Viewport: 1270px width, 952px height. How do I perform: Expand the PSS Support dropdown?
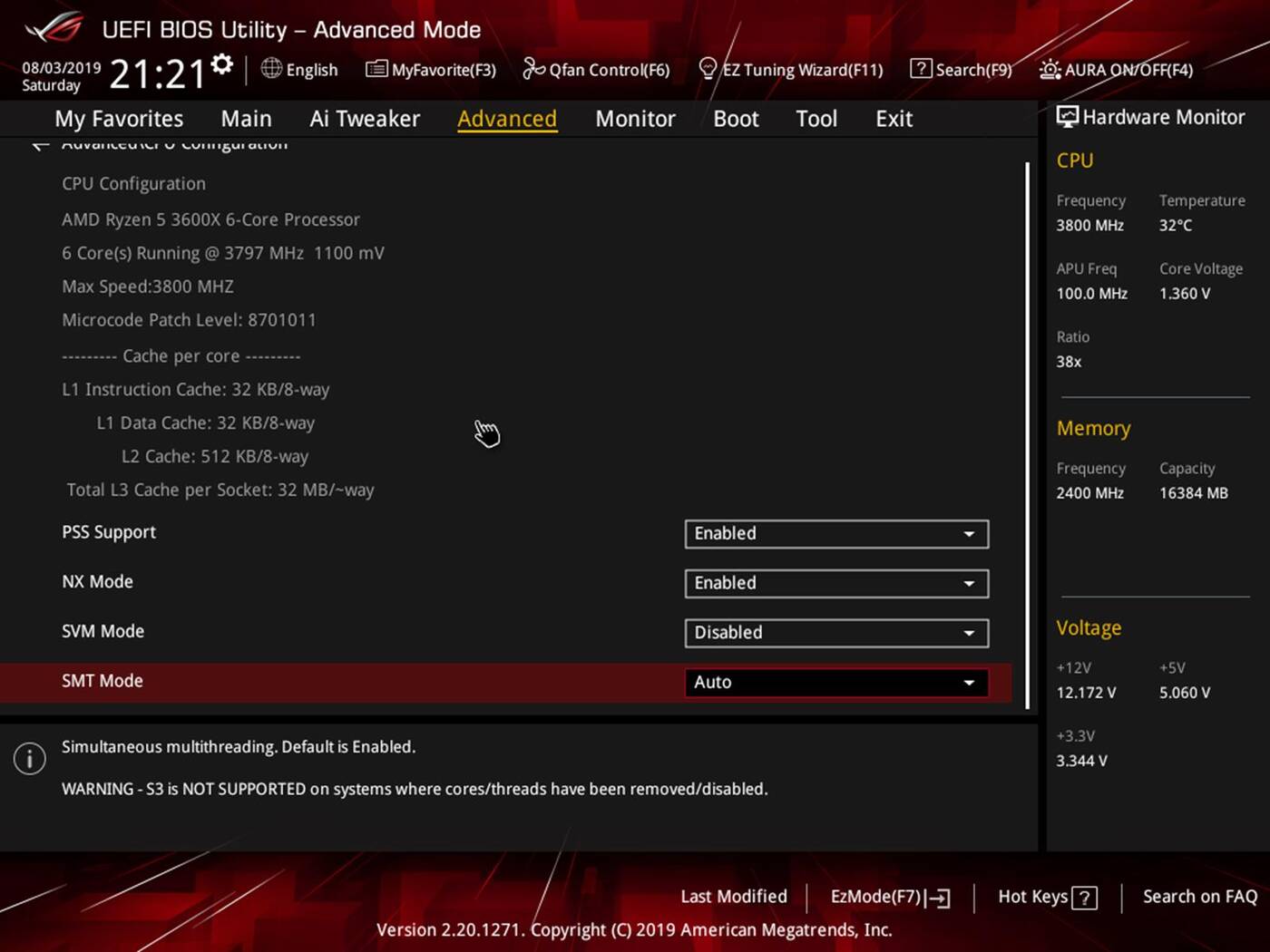(x=835, y=534)
